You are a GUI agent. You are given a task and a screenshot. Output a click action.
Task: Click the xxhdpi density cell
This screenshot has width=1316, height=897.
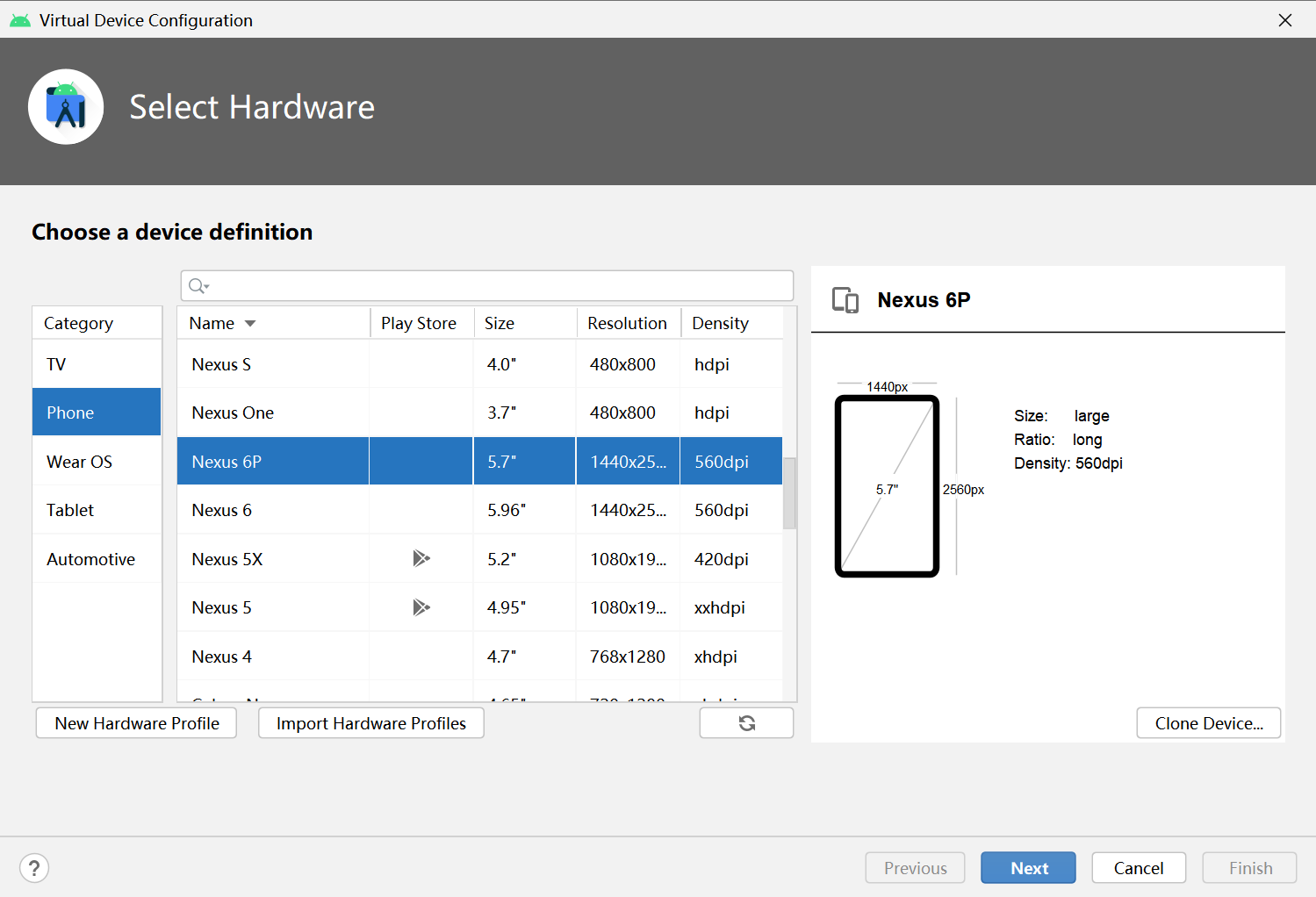coord(720,607)
